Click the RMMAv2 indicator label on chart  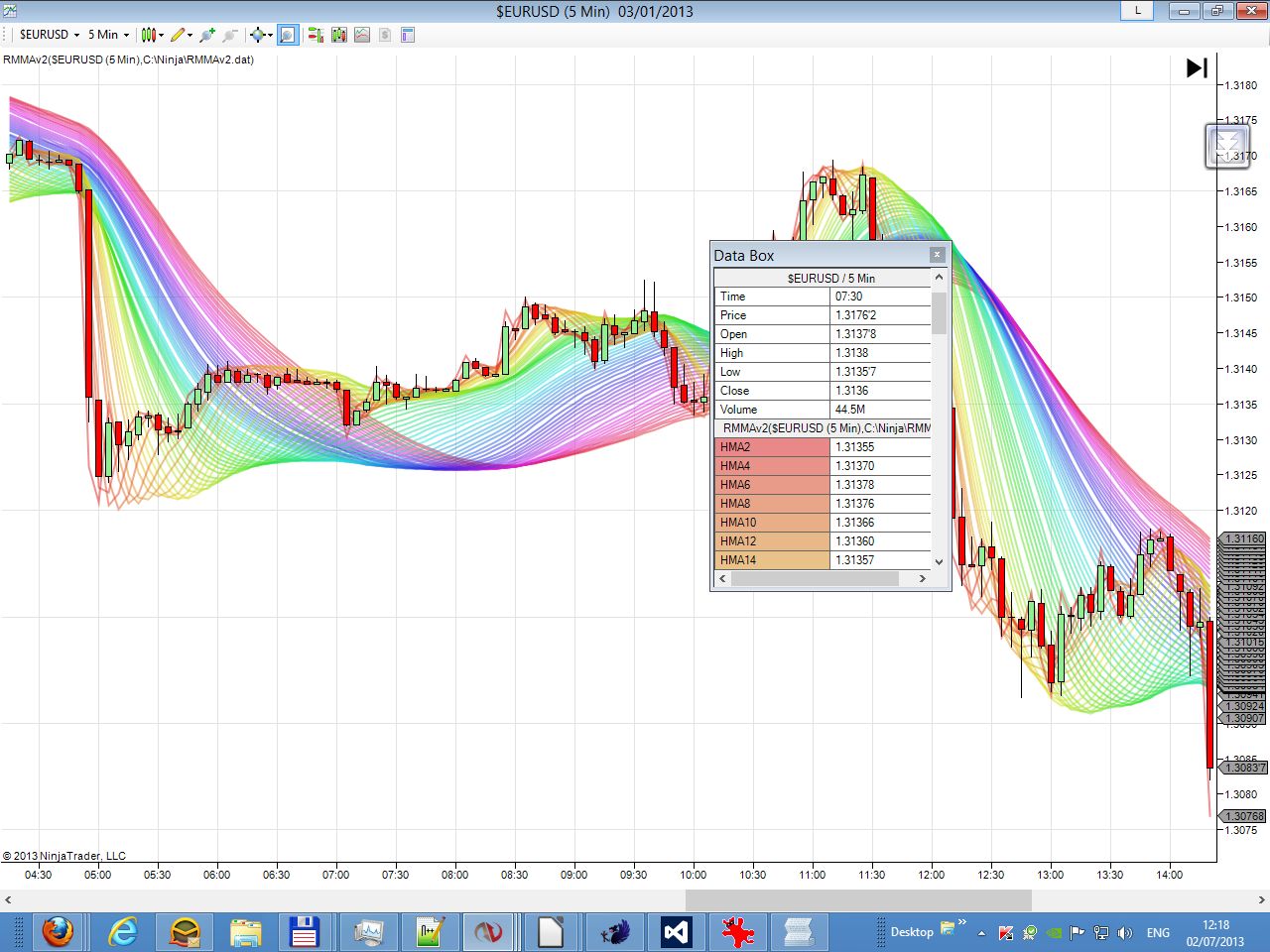point(128,59)
